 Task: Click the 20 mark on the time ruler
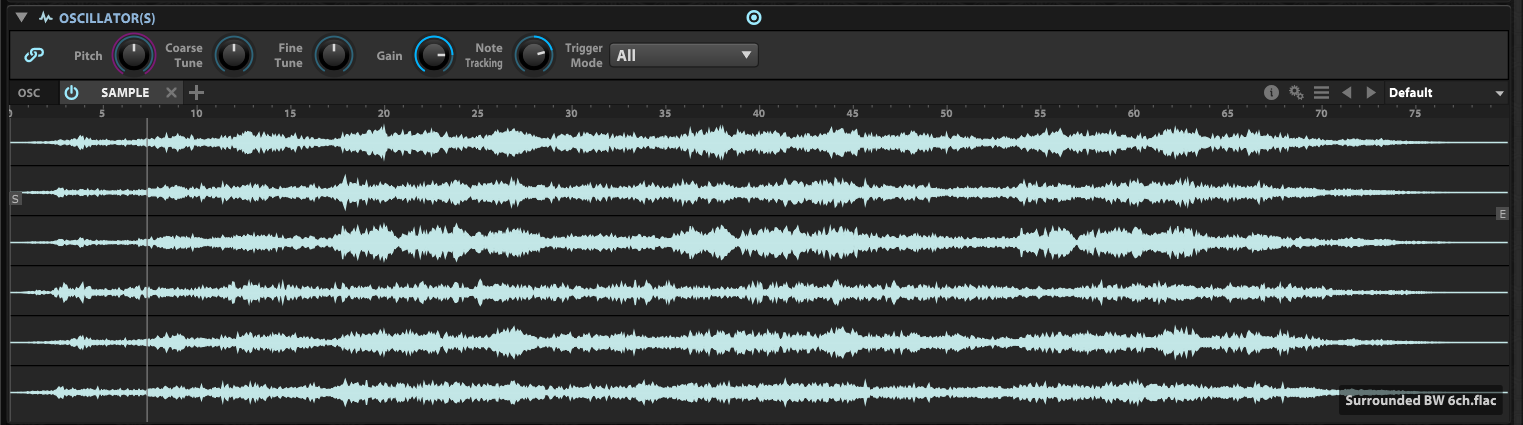[x=384, y=113]
